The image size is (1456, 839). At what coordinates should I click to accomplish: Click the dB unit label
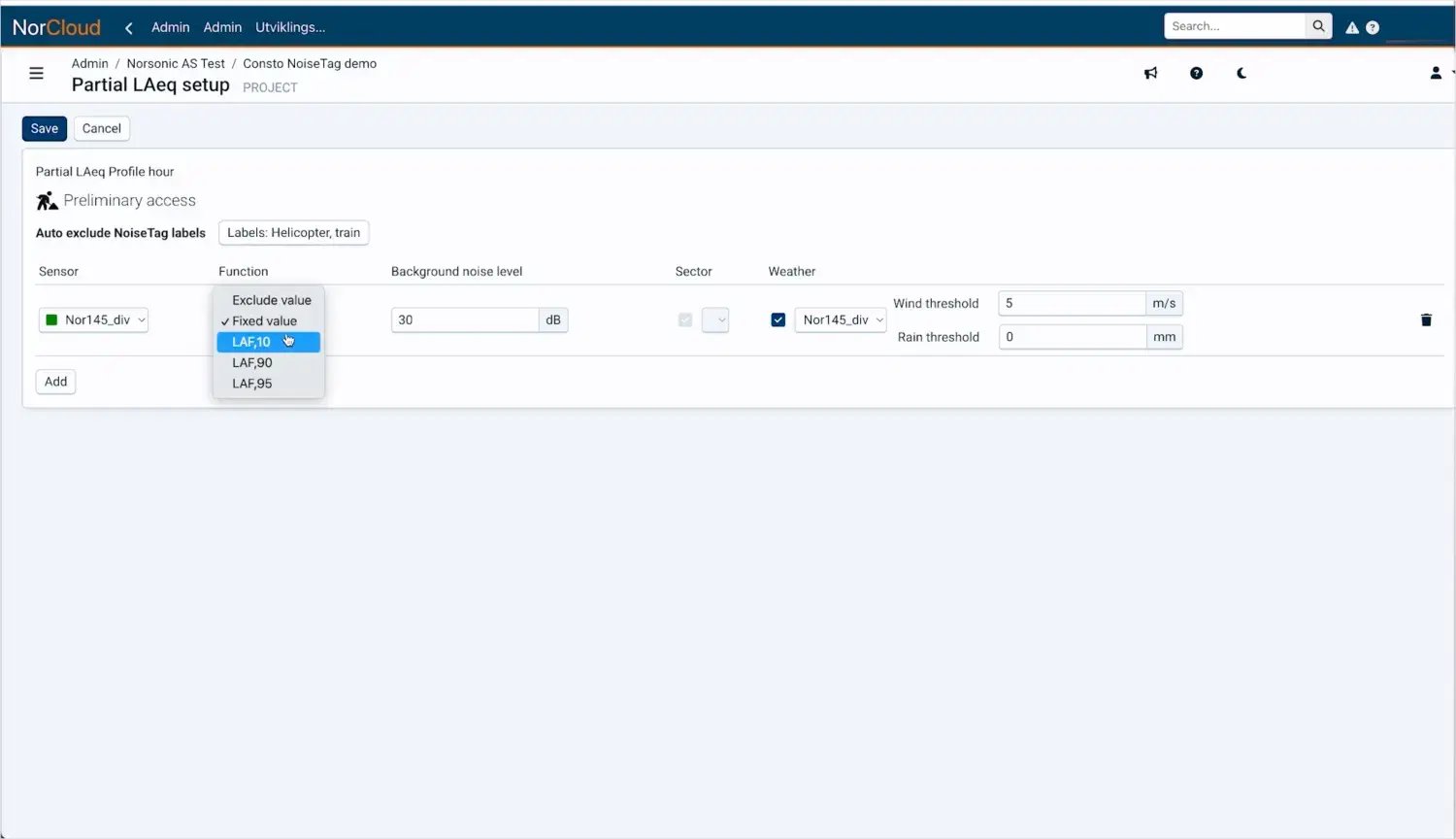(553, 319)
